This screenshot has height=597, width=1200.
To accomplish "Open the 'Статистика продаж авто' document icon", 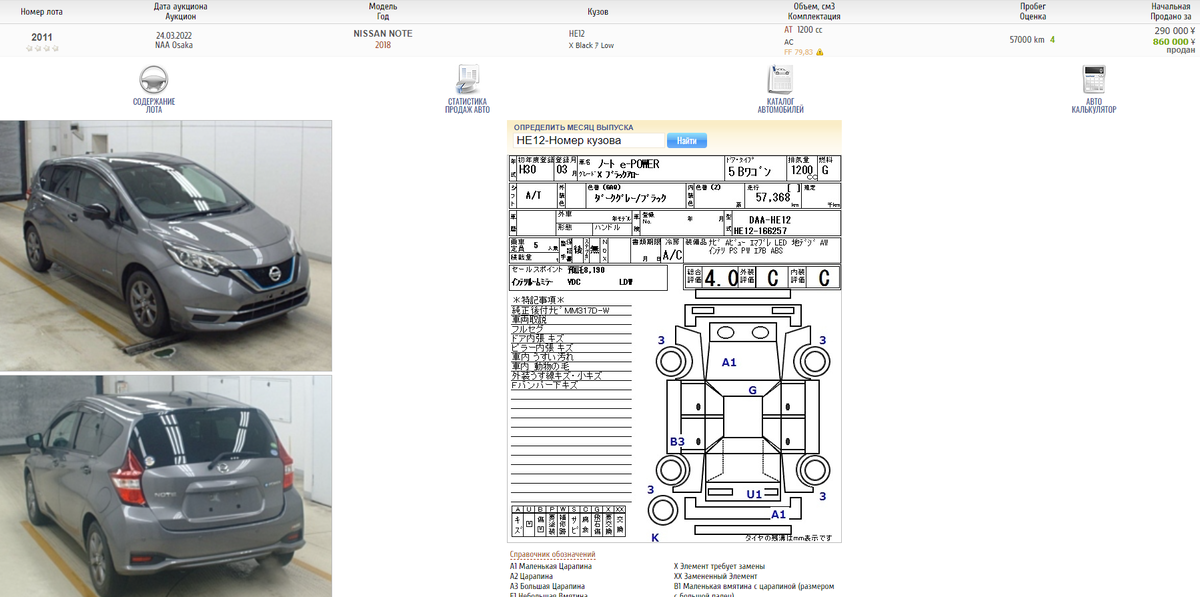I will pos(467,80).
